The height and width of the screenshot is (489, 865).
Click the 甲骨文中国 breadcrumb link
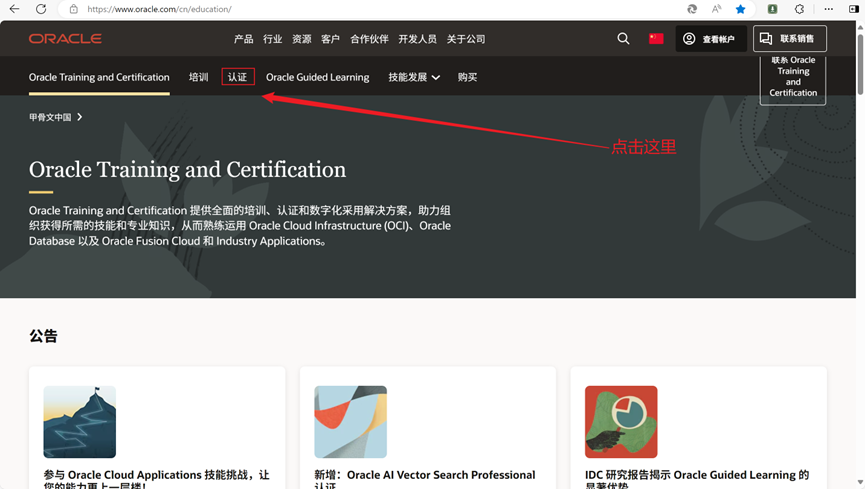[x=50, y=117]
